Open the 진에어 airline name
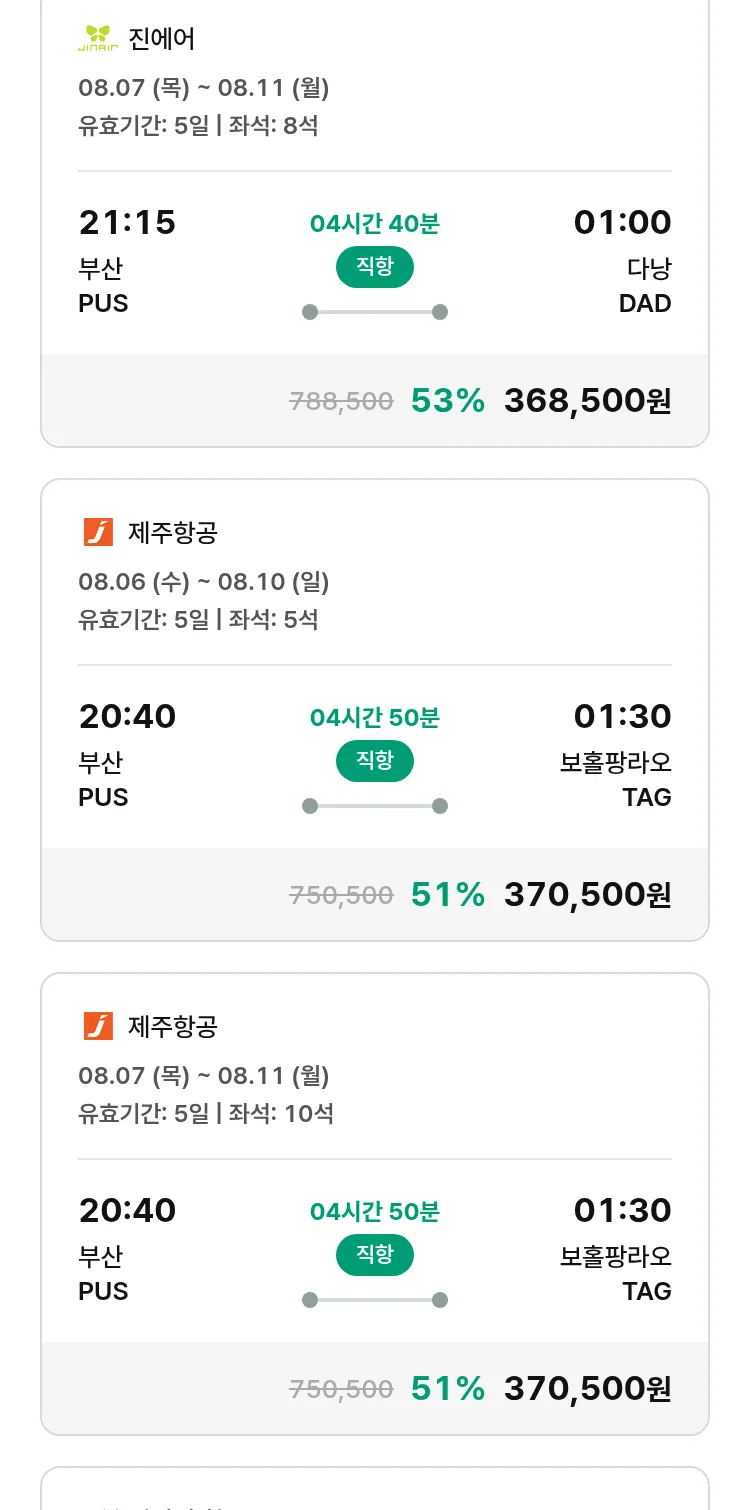This screenshot has height=1510, width=750. point(161,39)
